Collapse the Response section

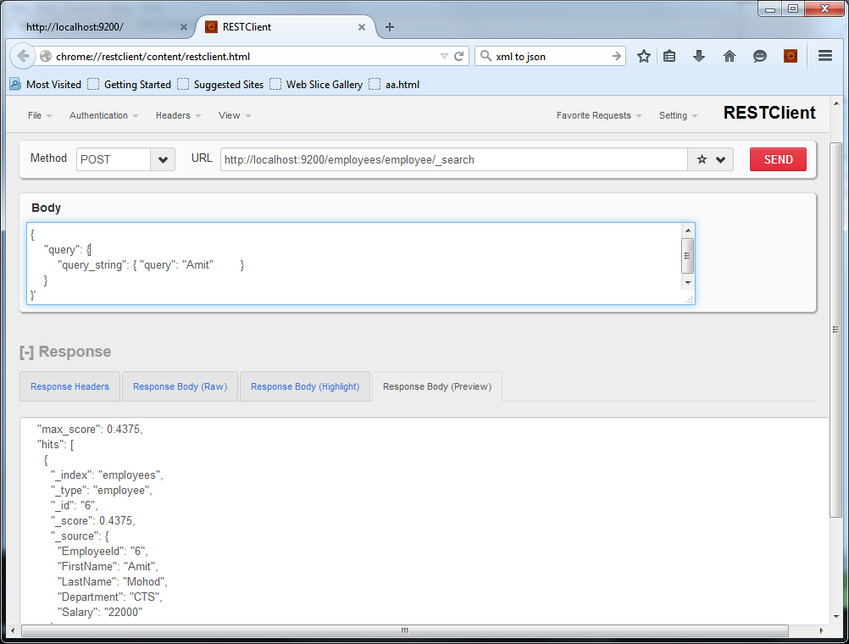[27, 352]
